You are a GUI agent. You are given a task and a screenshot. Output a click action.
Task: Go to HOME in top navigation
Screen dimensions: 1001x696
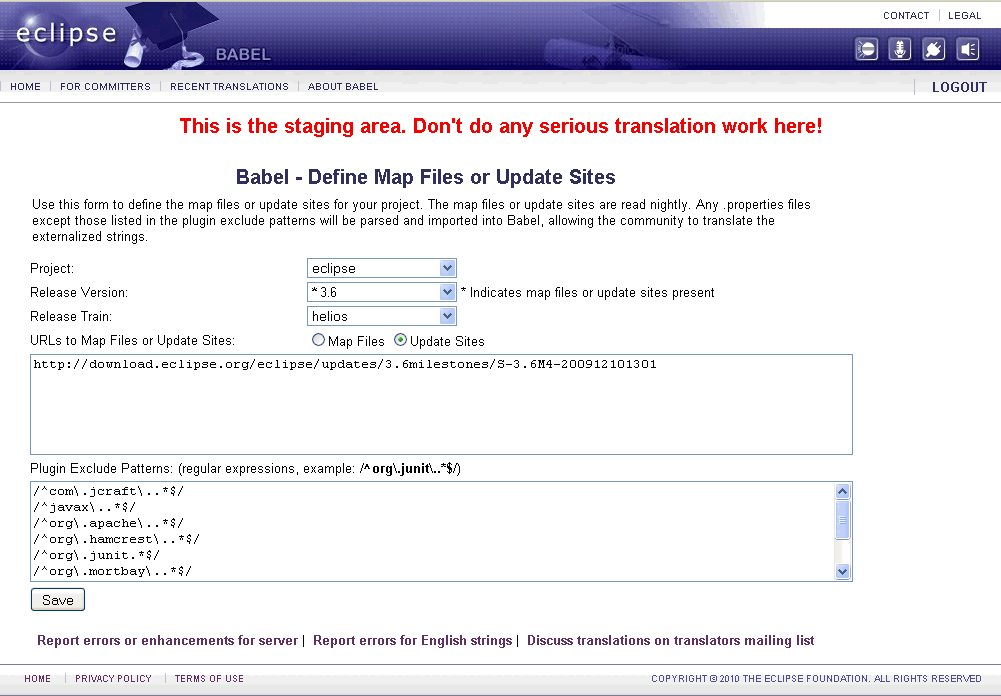[26, 86]
